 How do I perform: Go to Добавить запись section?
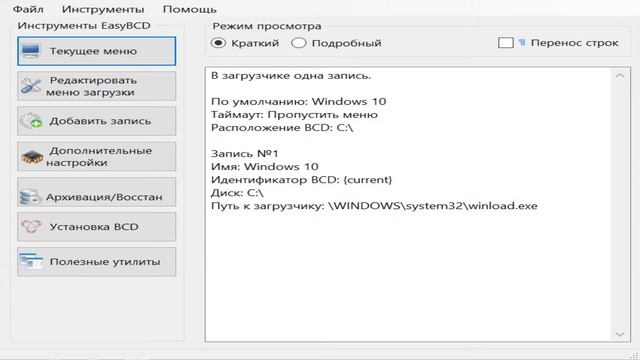coord(97,121)
